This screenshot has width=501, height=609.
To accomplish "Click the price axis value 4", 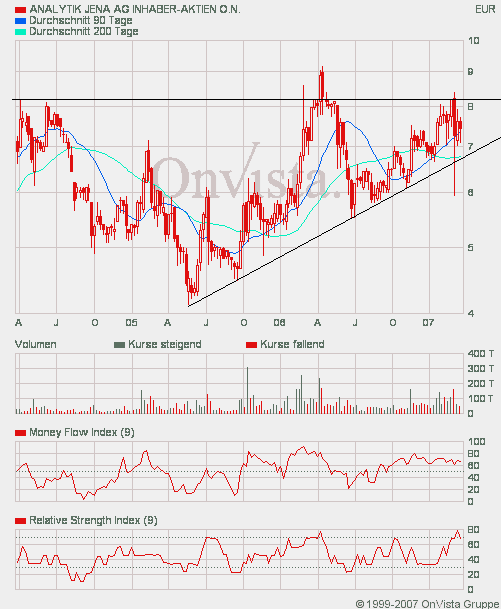I will click(x=471, y=313).
